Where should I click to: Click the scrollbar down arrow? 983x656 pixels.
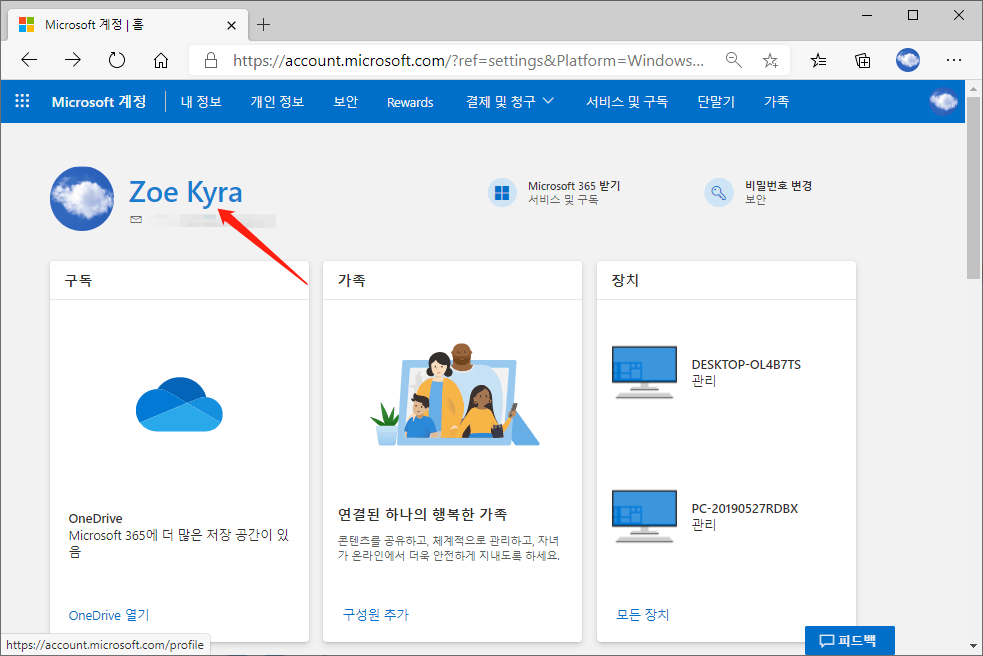point(973,645)
